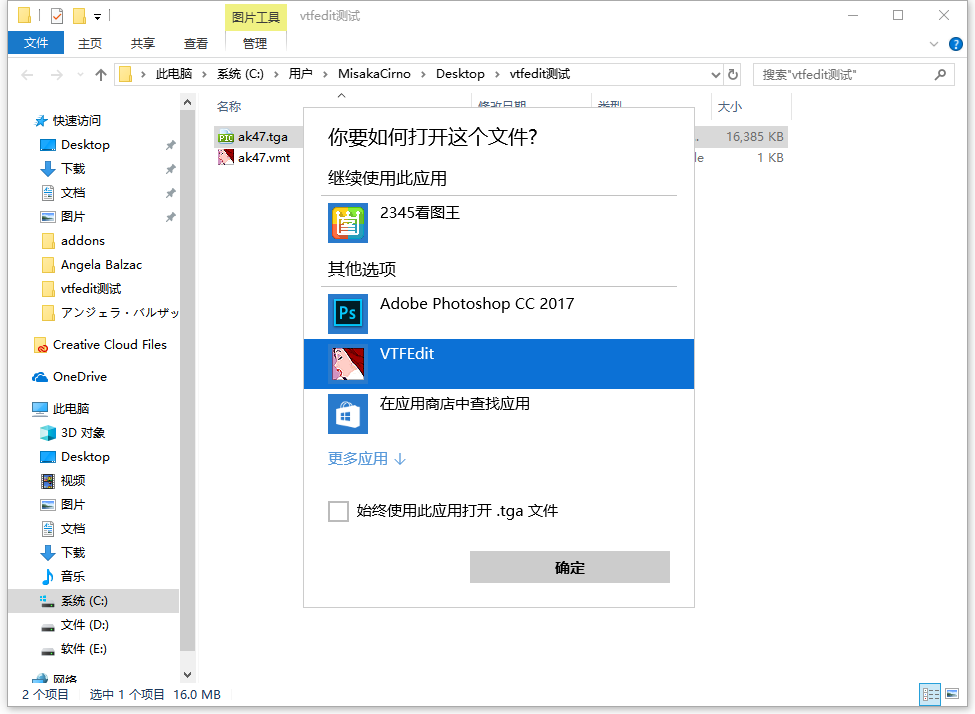Open the 查看 ribbon tab
This screenshot has height=714, width=975.
(195, 44)
